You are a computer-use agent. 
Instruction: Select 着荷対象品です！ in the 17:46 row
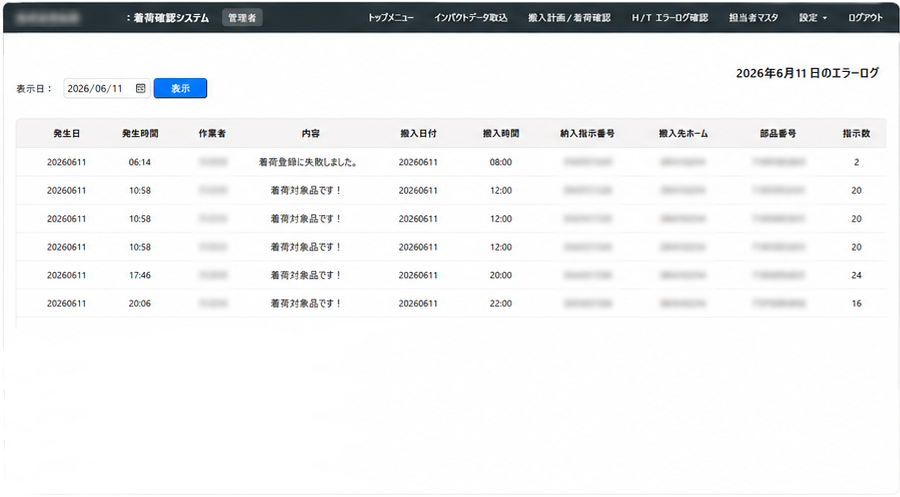306,275
